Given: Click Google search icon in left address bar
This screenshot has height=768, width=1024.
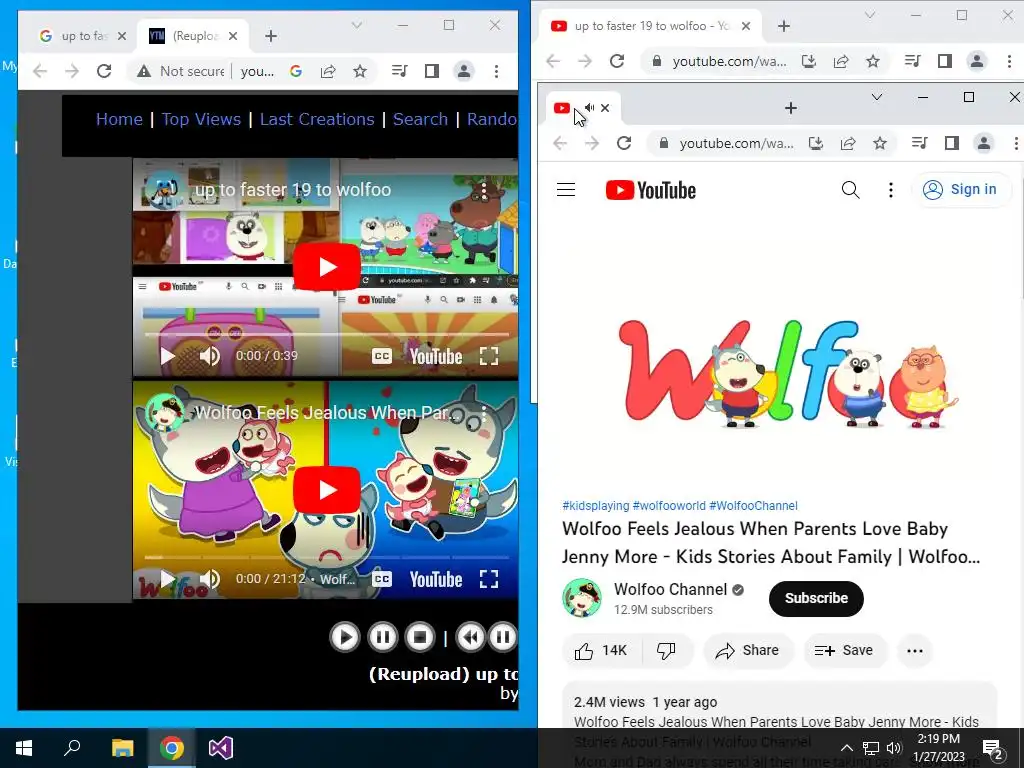Looking at the screenshot, I should (296, 71).
